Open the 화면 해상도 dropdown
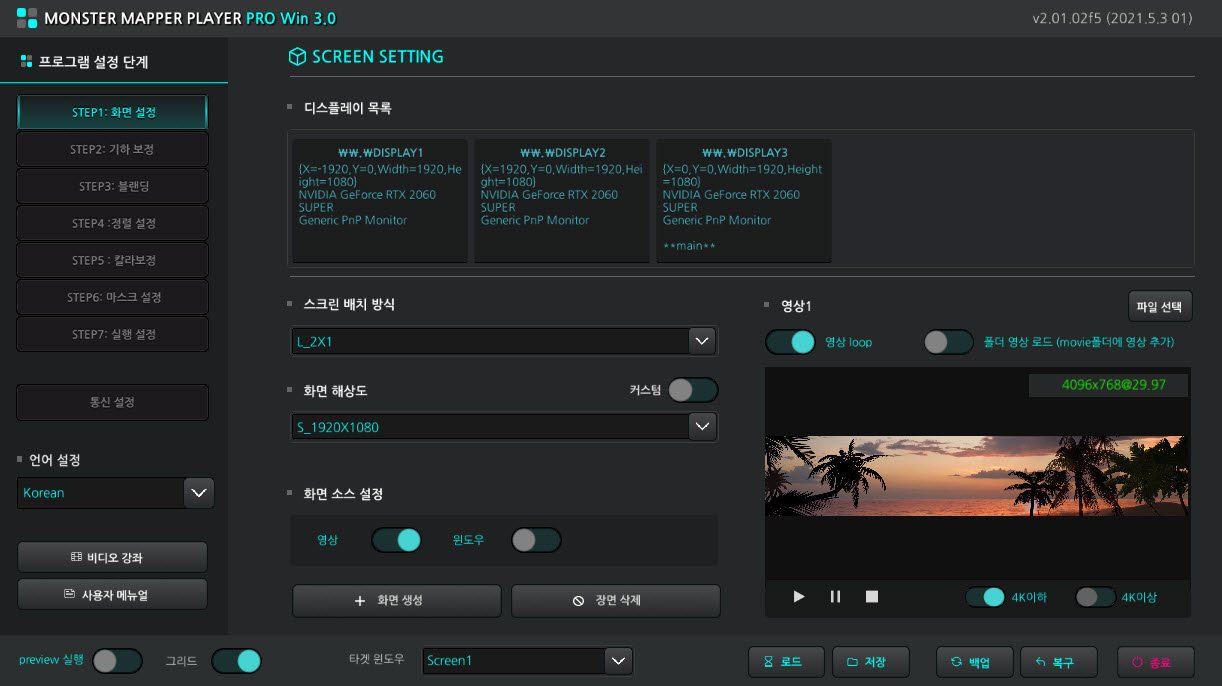The height and width of the screenshot is (686, 1222). point(504,427)
